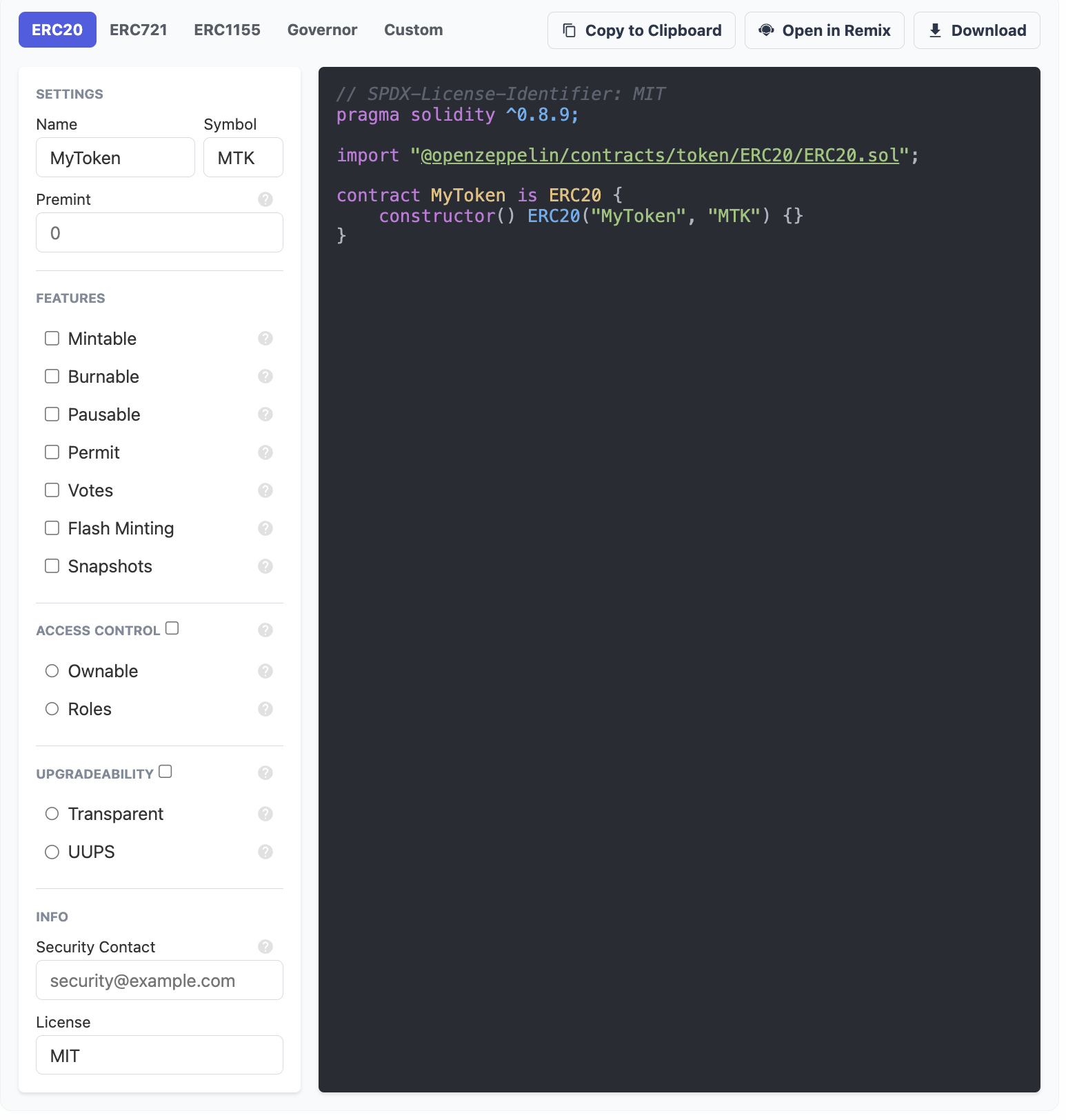The image size is (1066, 1120).
Task: Focus the Security Contact email field
Action: tap(159, 980)
